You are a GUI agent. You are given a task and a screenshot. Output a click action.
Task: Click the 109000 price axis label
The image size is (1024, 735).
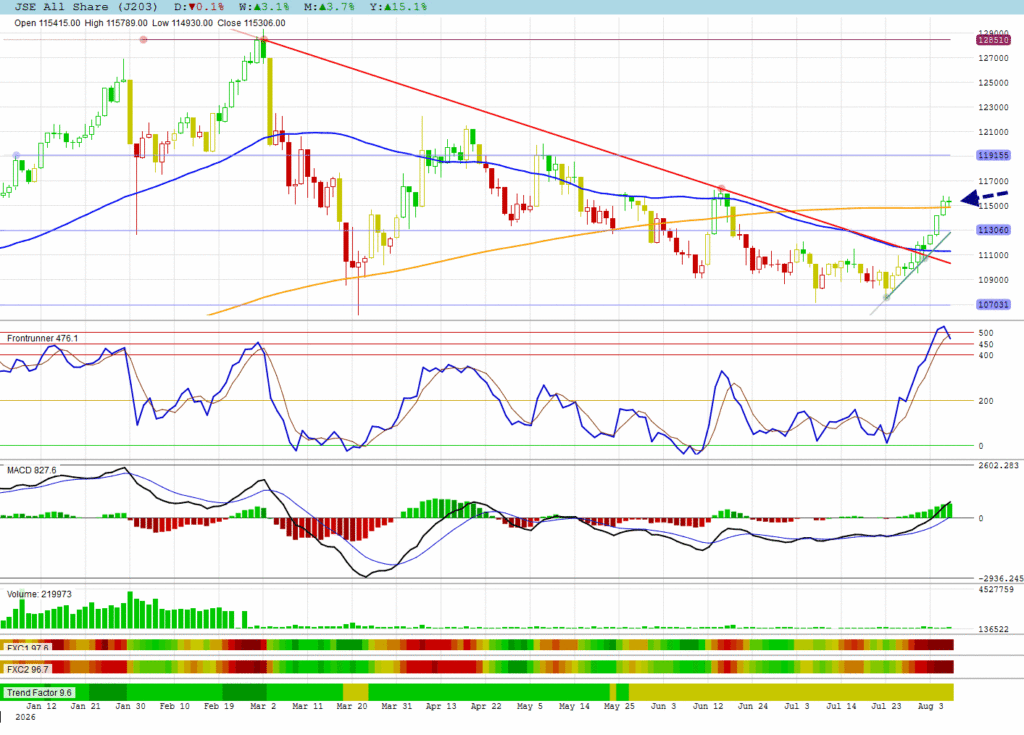pyautogui.click(x=993, y=280)
